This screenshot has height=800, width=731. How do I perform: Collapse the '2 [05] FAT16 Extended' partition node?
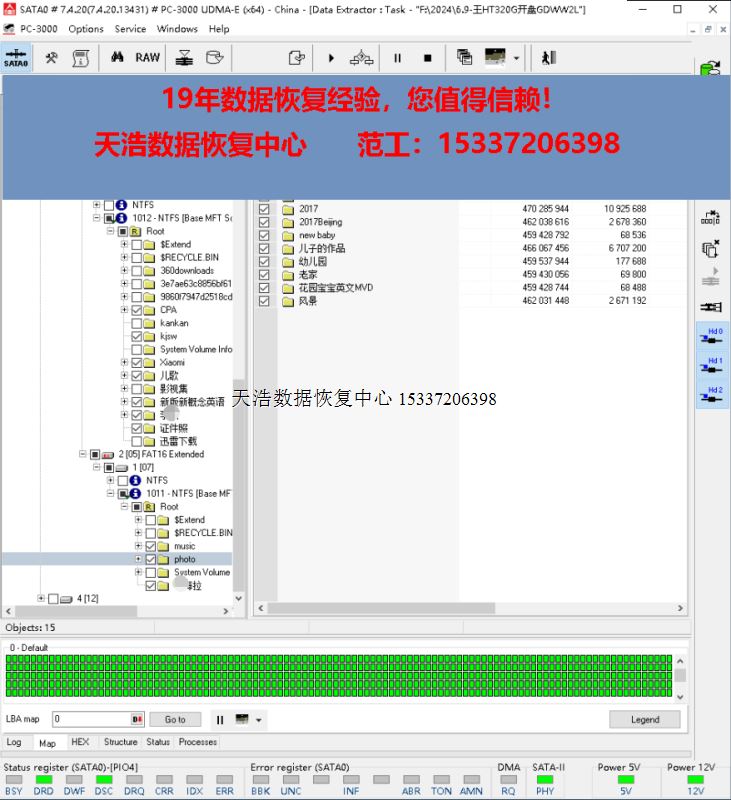click(82, 454)
